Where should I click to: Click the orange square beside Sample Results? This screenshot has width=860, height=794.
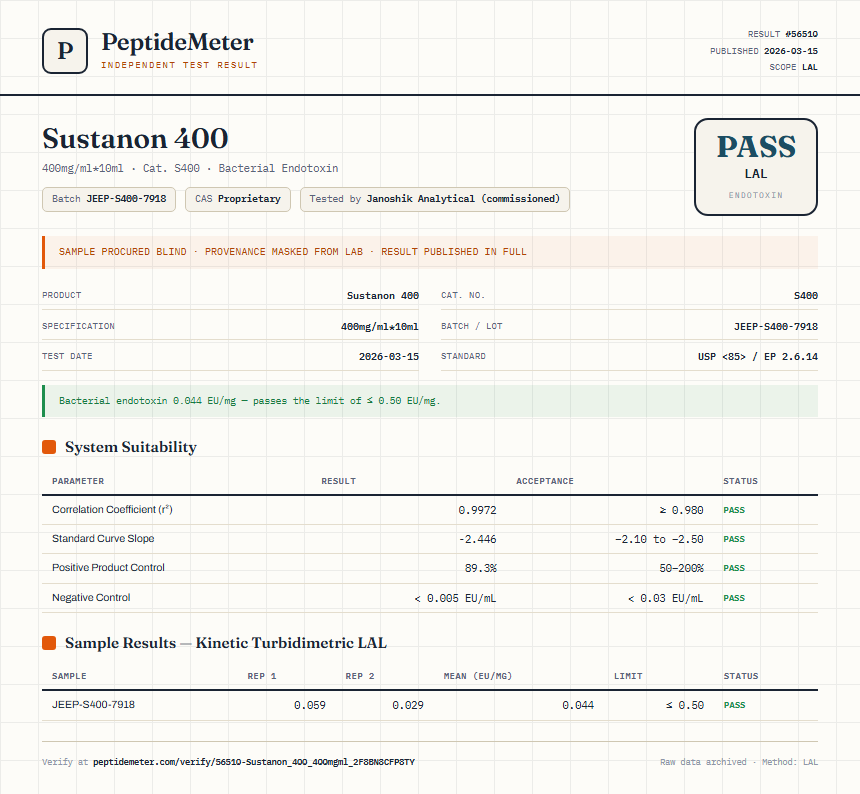49,643
